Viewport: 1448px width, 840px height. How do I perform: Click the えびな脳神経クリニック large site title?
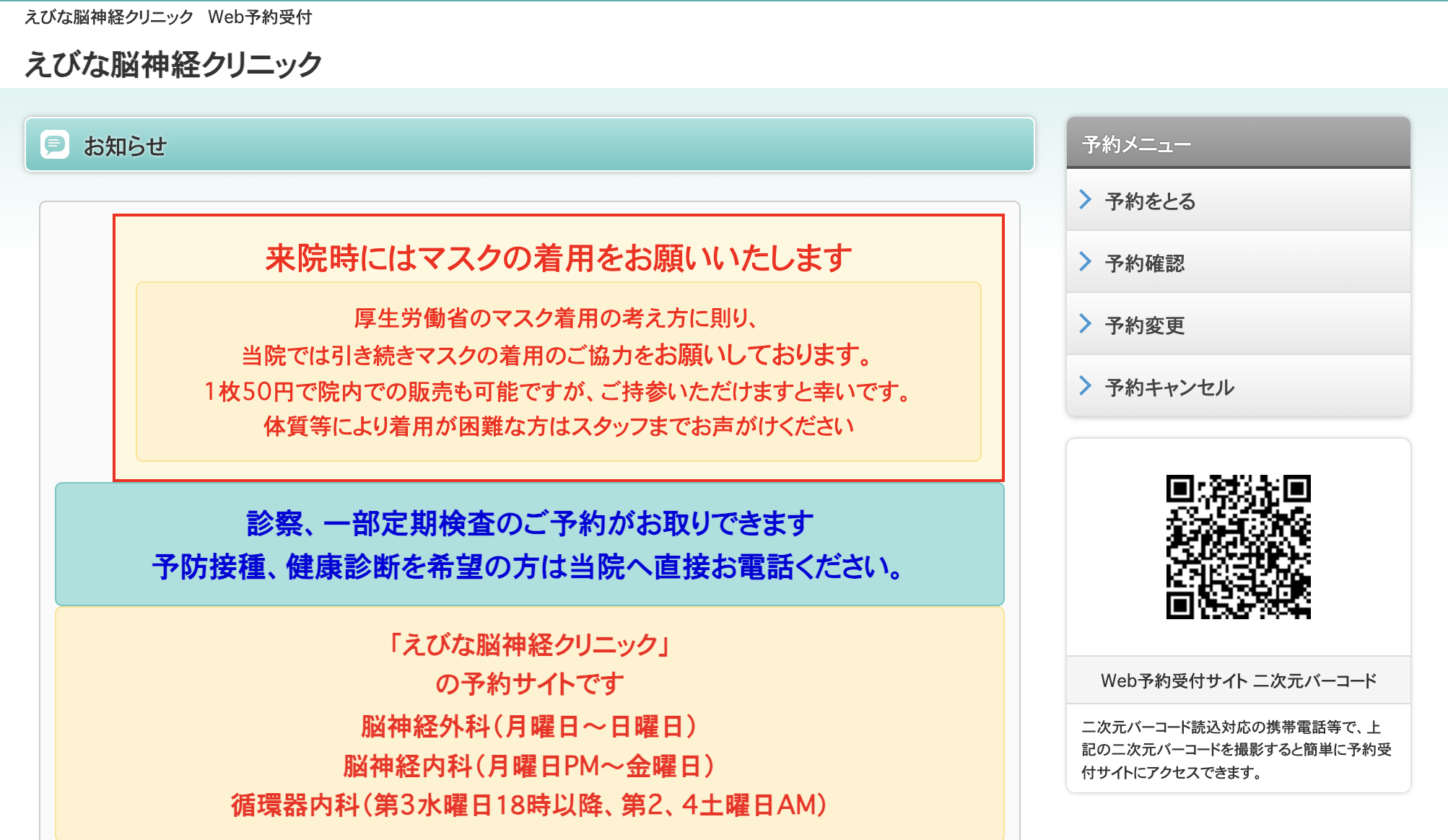pyautogui.click(x=173, y=64)
